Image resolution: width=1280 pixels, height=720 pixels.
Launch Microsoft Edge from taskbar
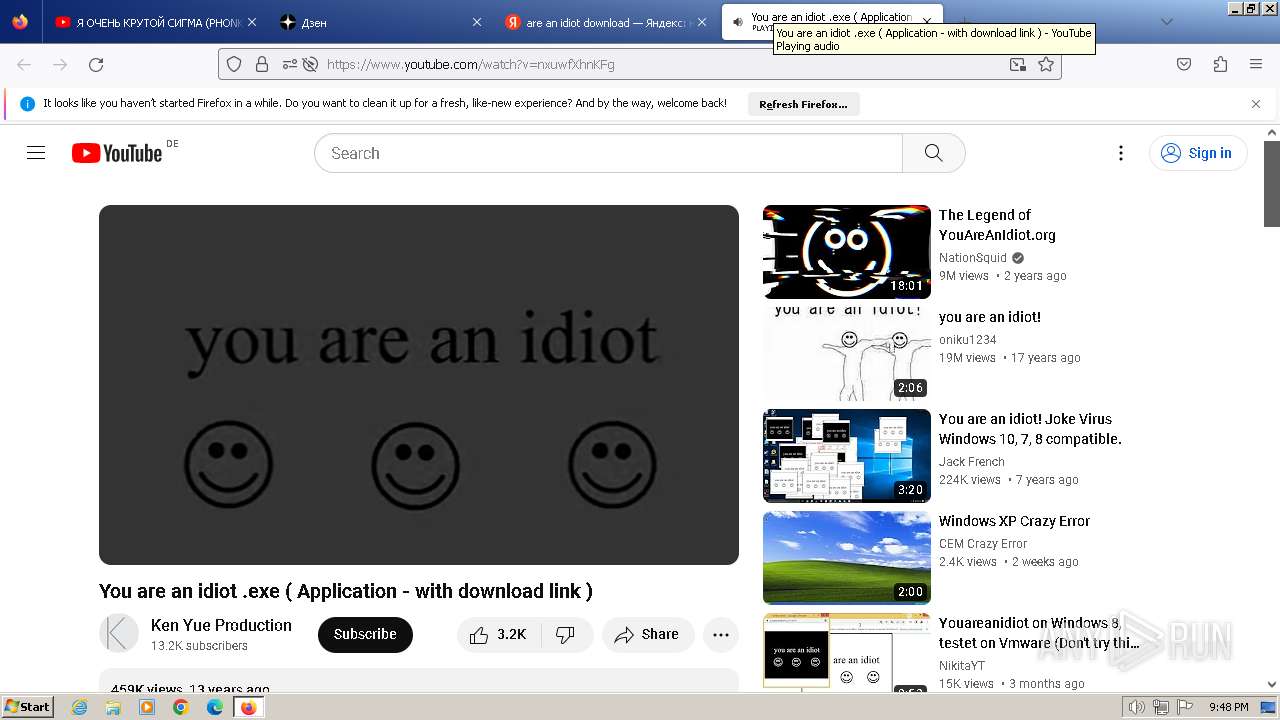(x=215, y=707)
